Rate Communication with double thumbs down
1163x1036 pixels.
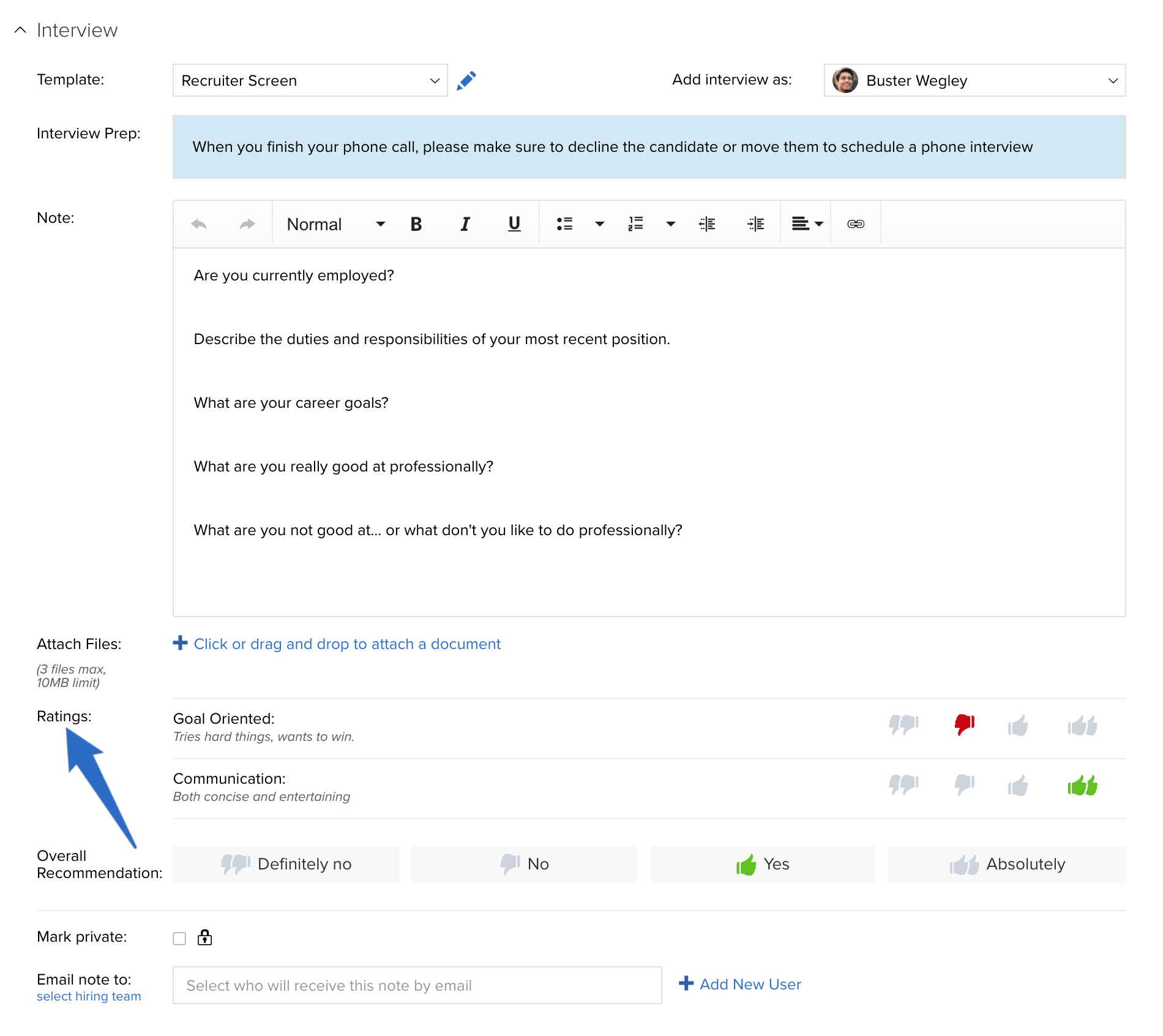[904, 785]
